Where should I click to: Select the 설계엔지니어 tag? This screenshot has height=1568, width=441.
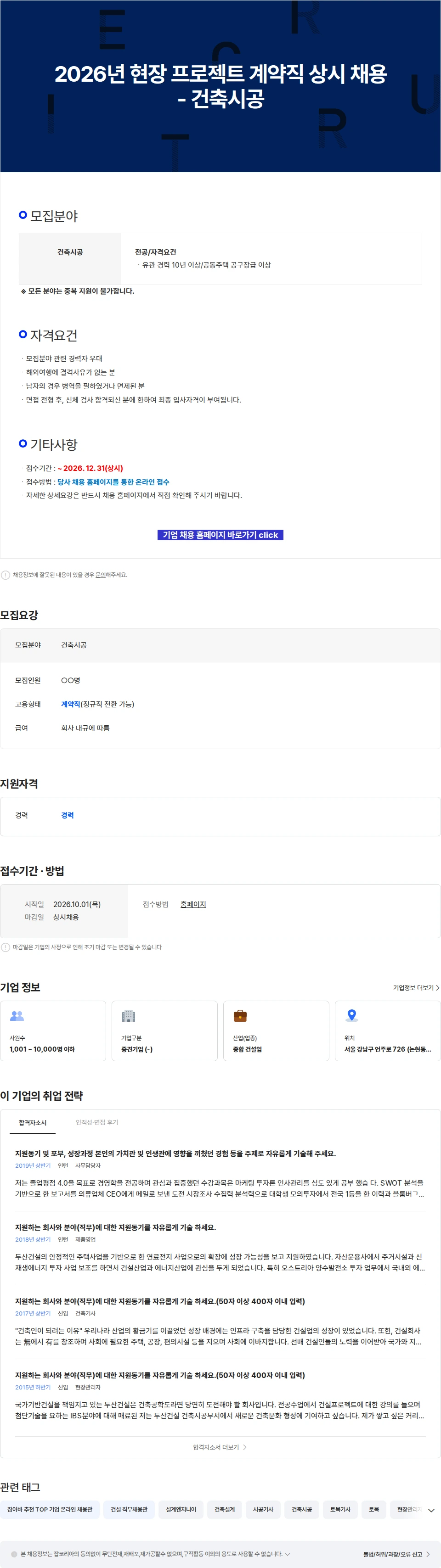(x=181, y=1509)
